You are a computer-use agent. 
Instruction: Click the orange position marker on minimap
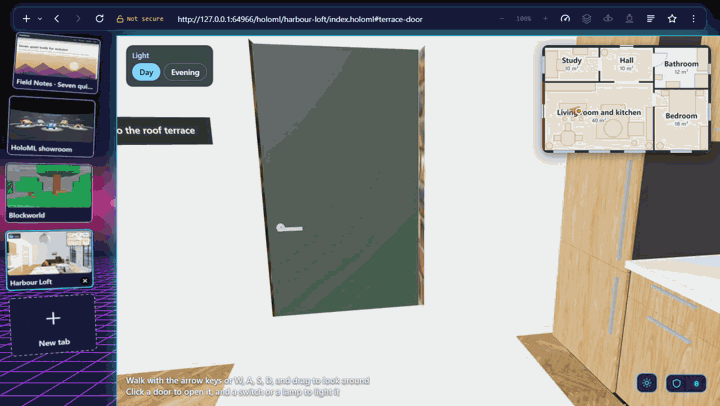(x=579, y=111)
